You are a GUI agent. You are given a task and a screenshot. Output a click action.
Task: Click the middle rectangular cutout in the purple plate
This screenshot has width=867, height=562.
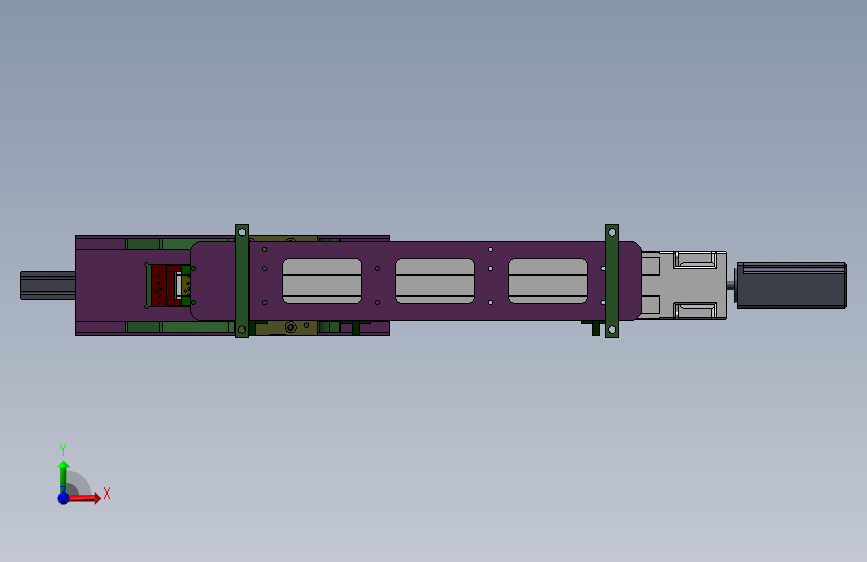[x=435, y=281]
